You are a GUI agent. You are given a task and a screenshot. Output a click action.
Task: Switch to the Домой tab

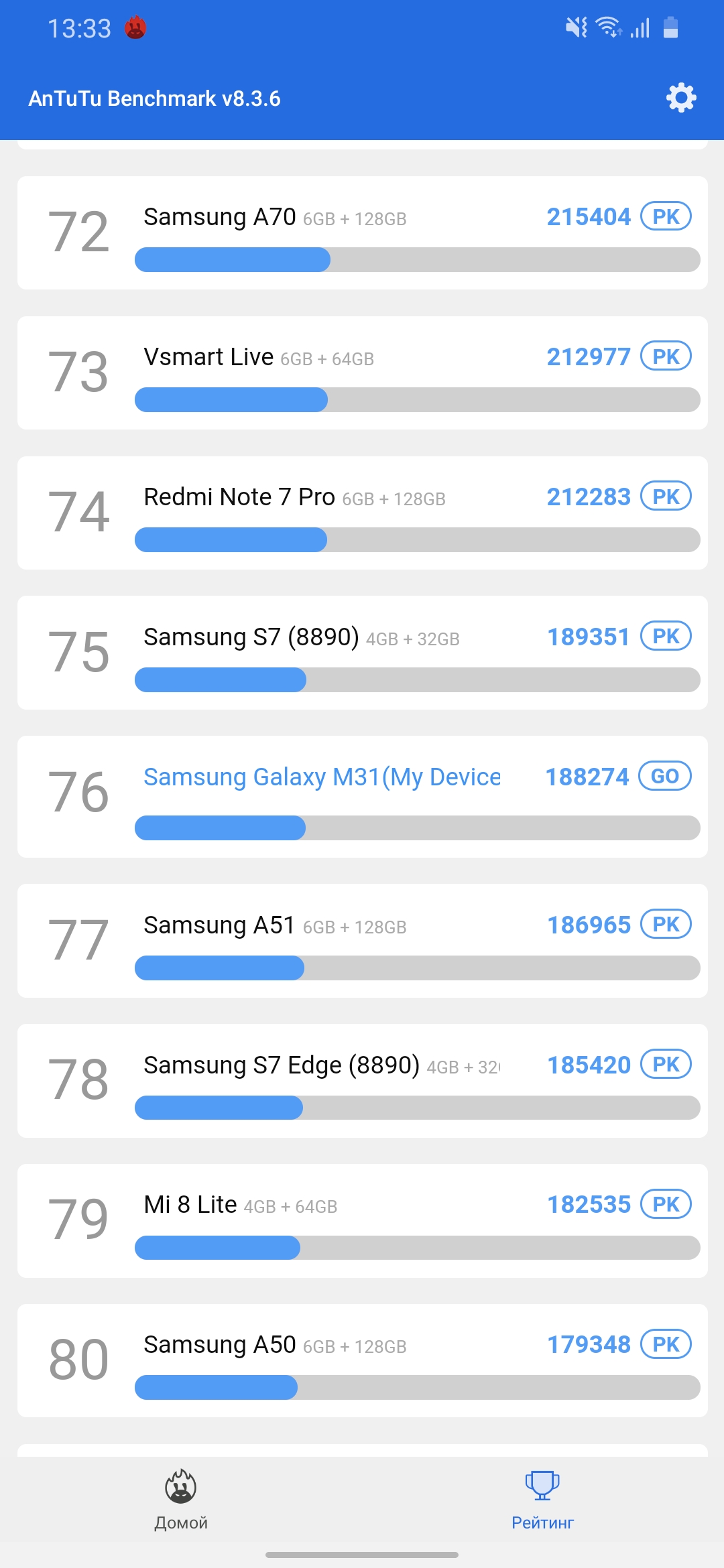181,1522
